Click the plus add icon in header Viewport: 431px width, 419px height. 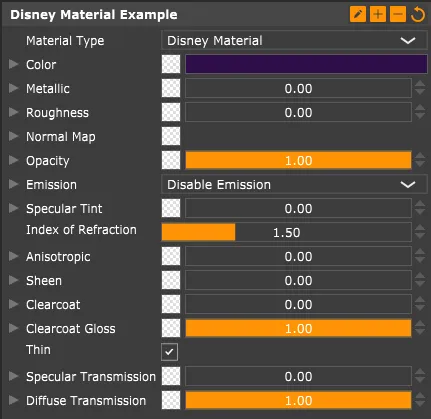point(378,15)
